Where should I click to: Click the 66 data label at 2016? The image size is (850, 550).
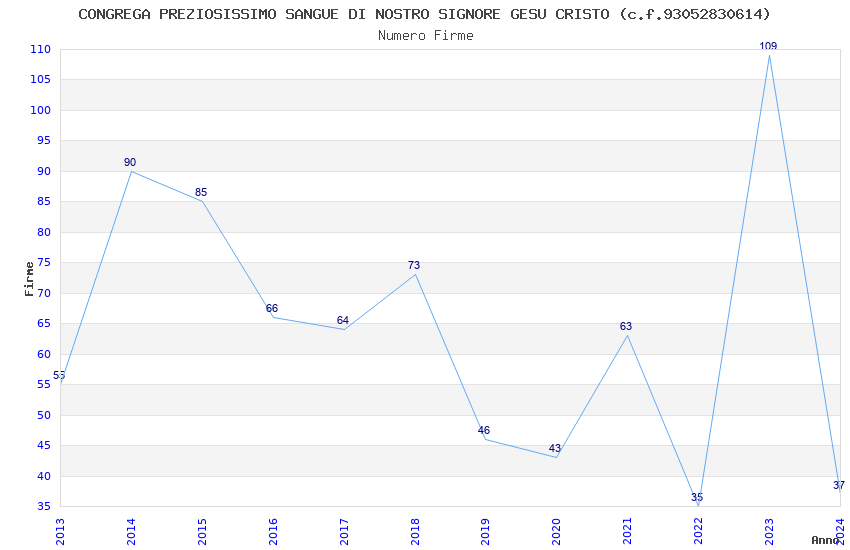272,308
